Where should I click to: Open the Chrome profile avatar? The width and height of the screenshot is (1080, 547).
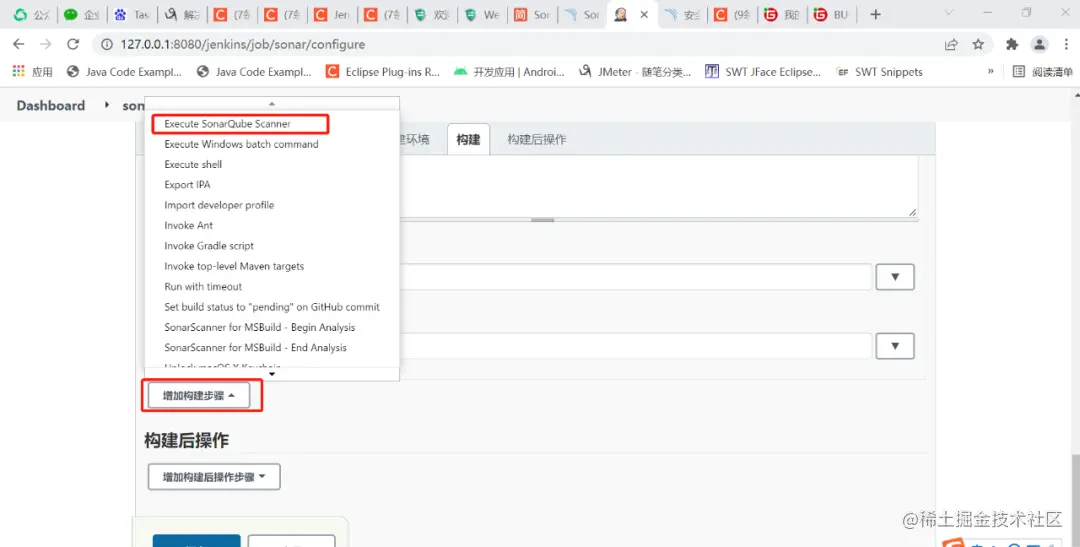coord(1039,44)
